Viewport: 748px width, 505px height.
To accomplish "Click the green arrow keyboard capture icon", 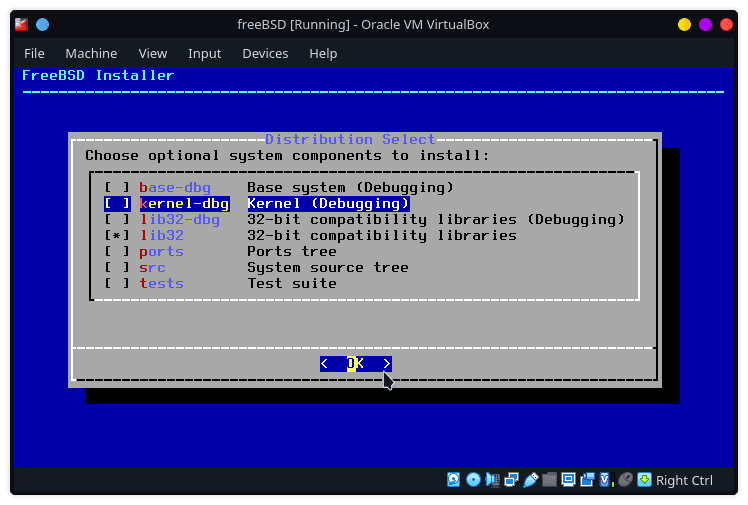I will [644, 480].
